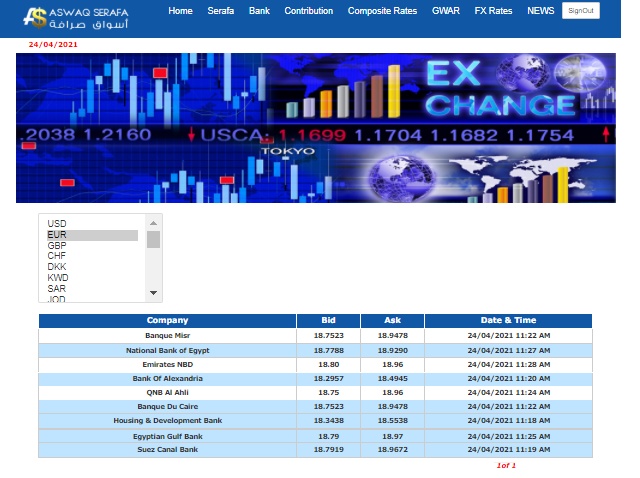The height and width of the screenshot is (478, 640).
Task: Click QNB Al Ahli bid 18.75
Action: click(329, 393)
